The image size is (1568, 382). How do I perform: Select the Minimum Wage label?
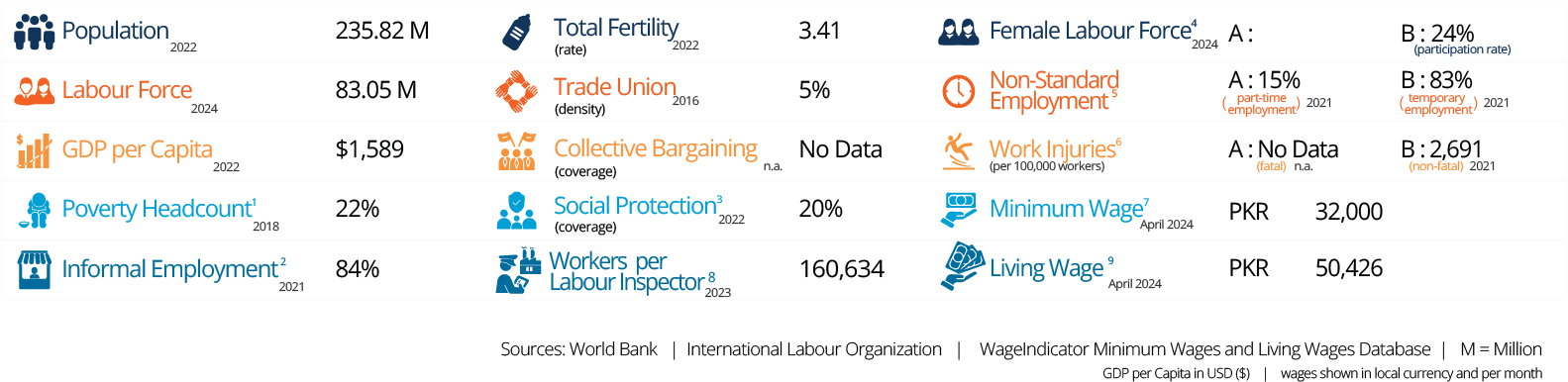1066,209
